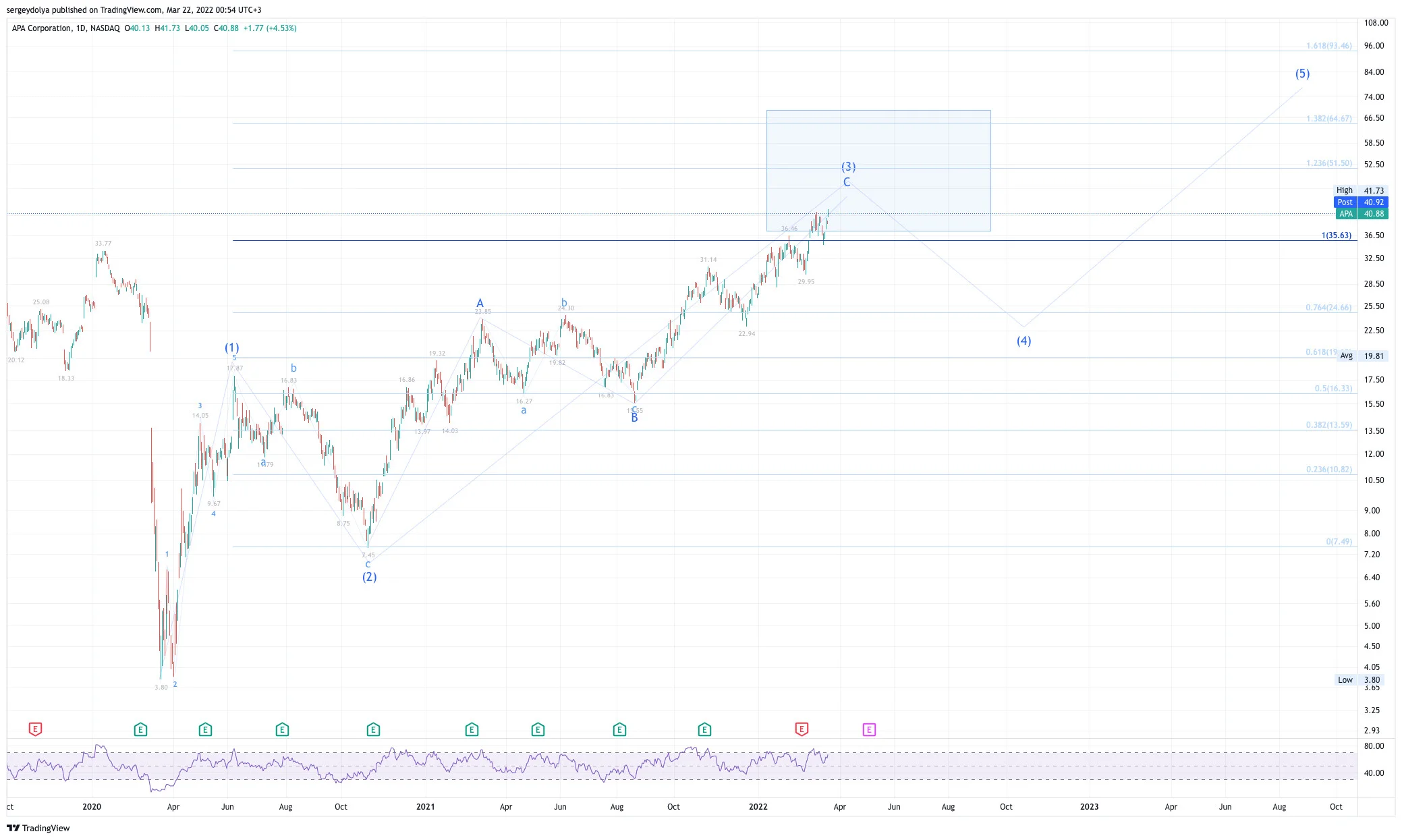1402x840 pixels.
Task: Click the 1.618(93.46) Fibonacci extension label
Action: click(x=1328, y=46)
